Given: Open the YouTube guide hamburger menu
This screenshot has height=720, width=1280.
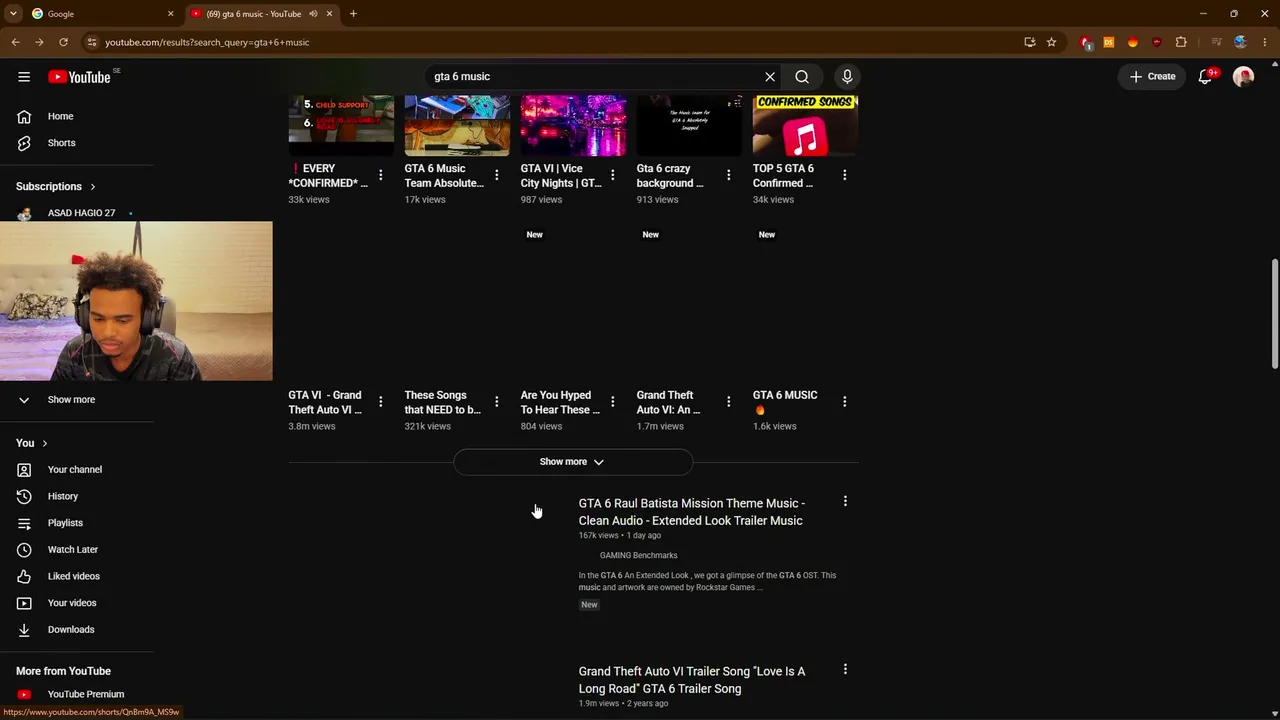Looking at the screenshot, I should click(24, 77).
